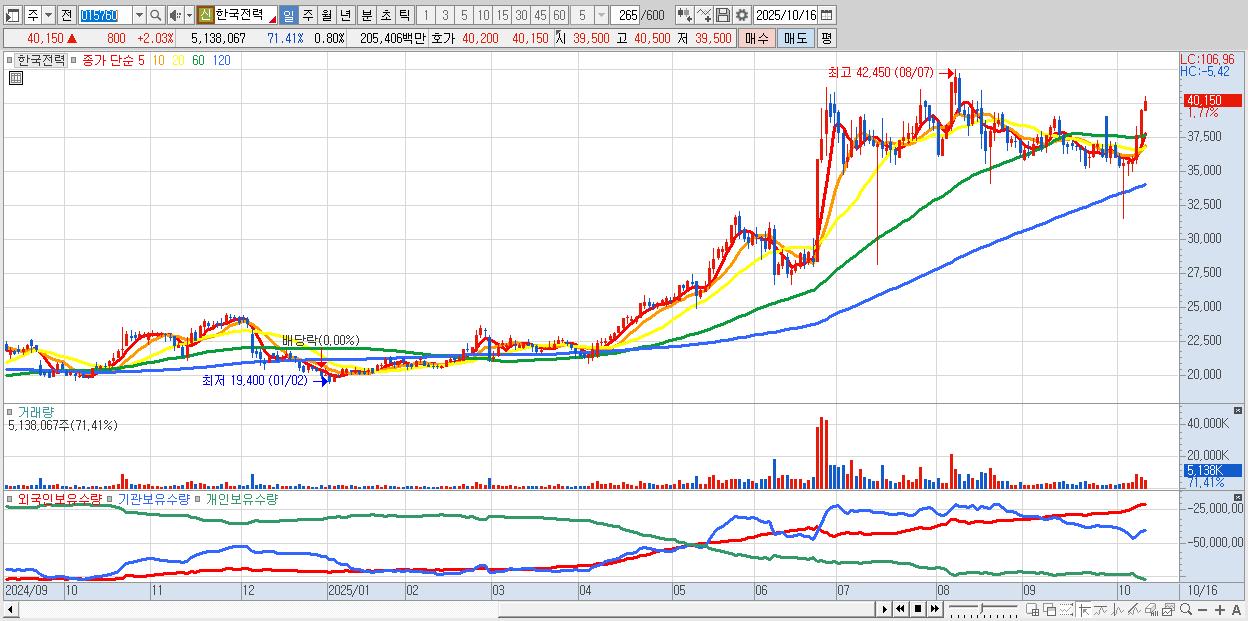Click the minus zoom-out icon
This screenshot has width=1248, height=621.
click(x=1202, y=609)
